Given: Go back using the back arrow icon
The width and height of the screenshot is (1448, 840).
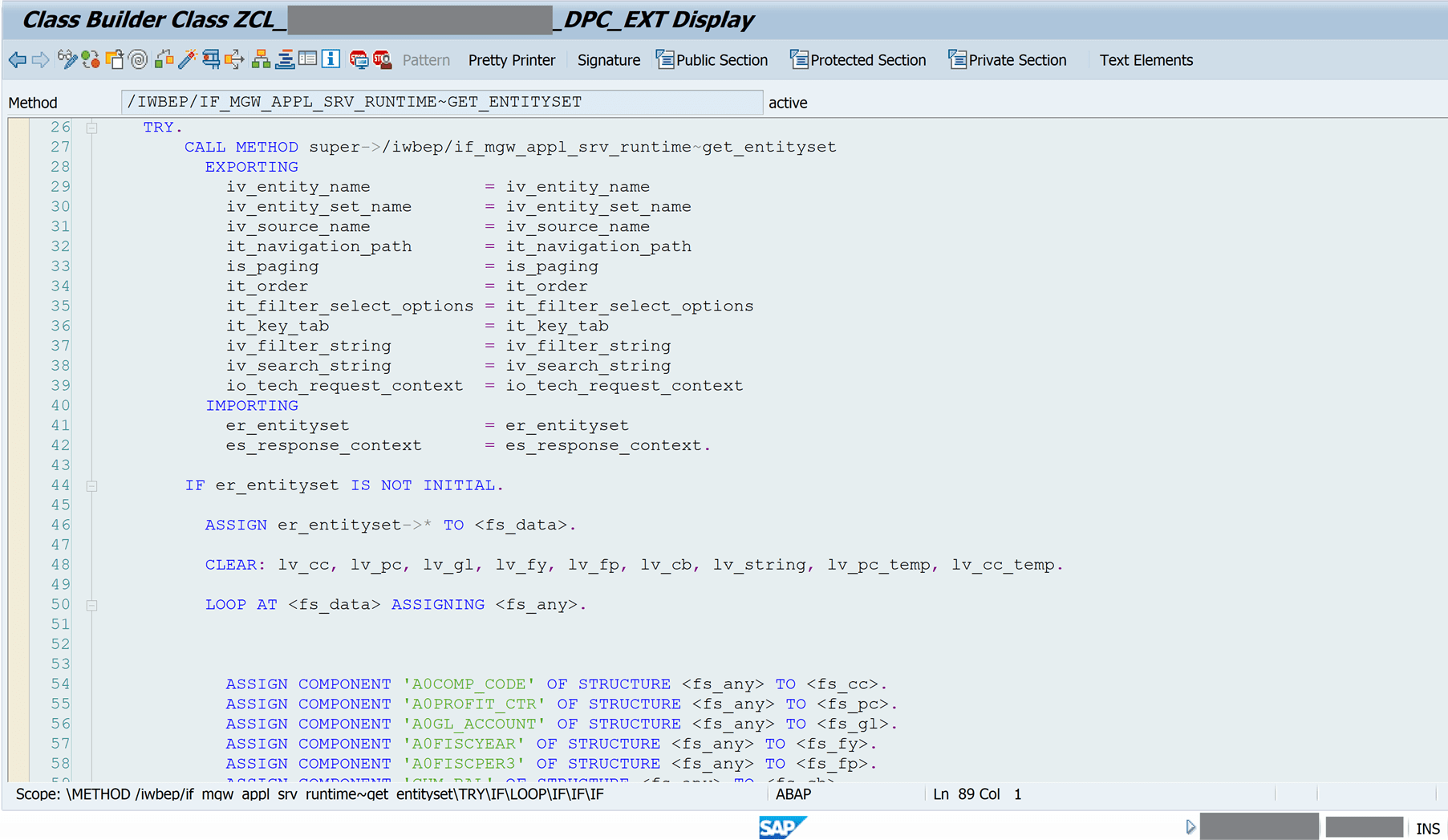Looking at the screenshot, I should [16, 59].
